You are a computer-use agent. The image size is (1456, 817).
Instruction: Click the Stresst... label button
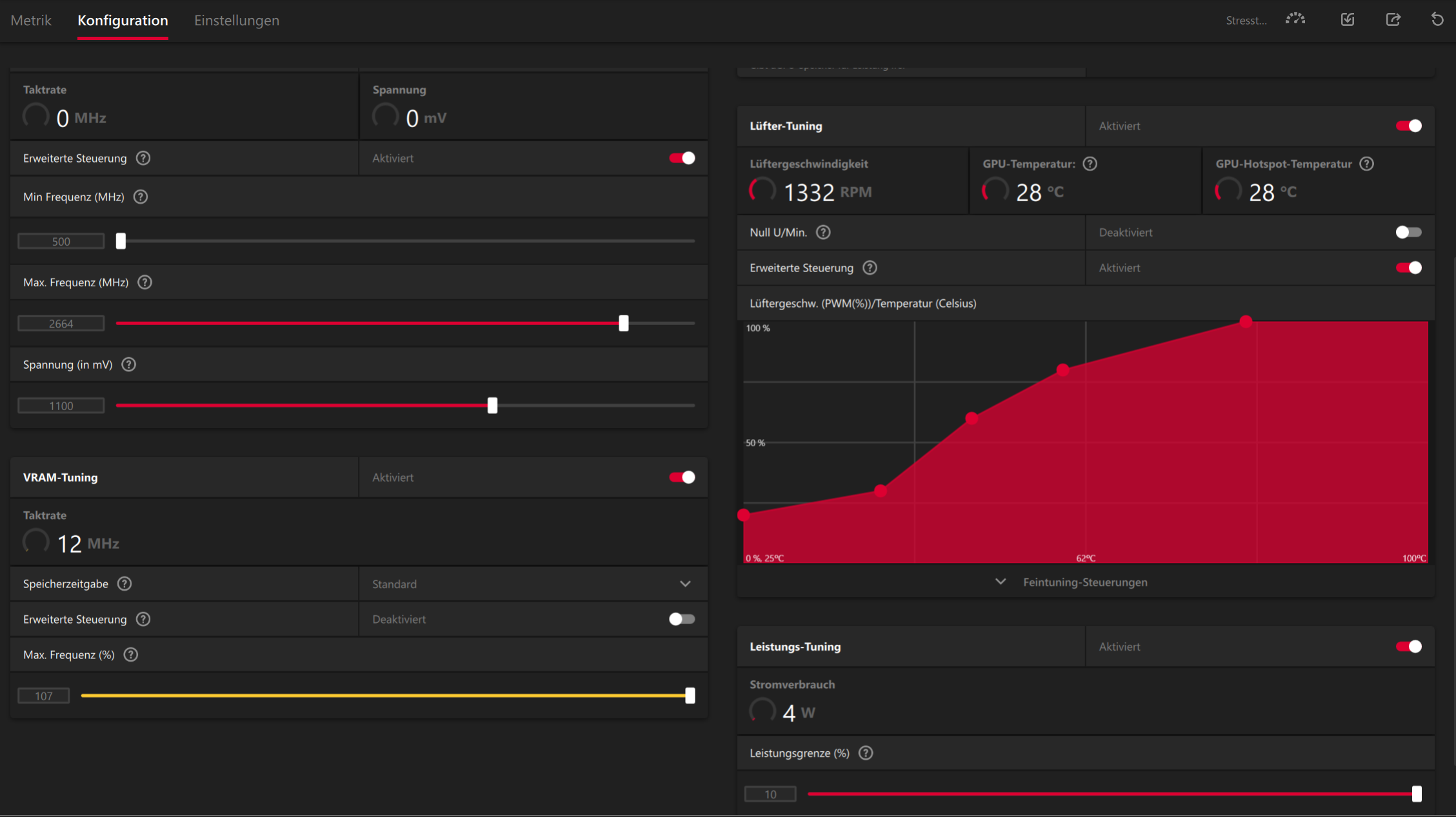1246,21
